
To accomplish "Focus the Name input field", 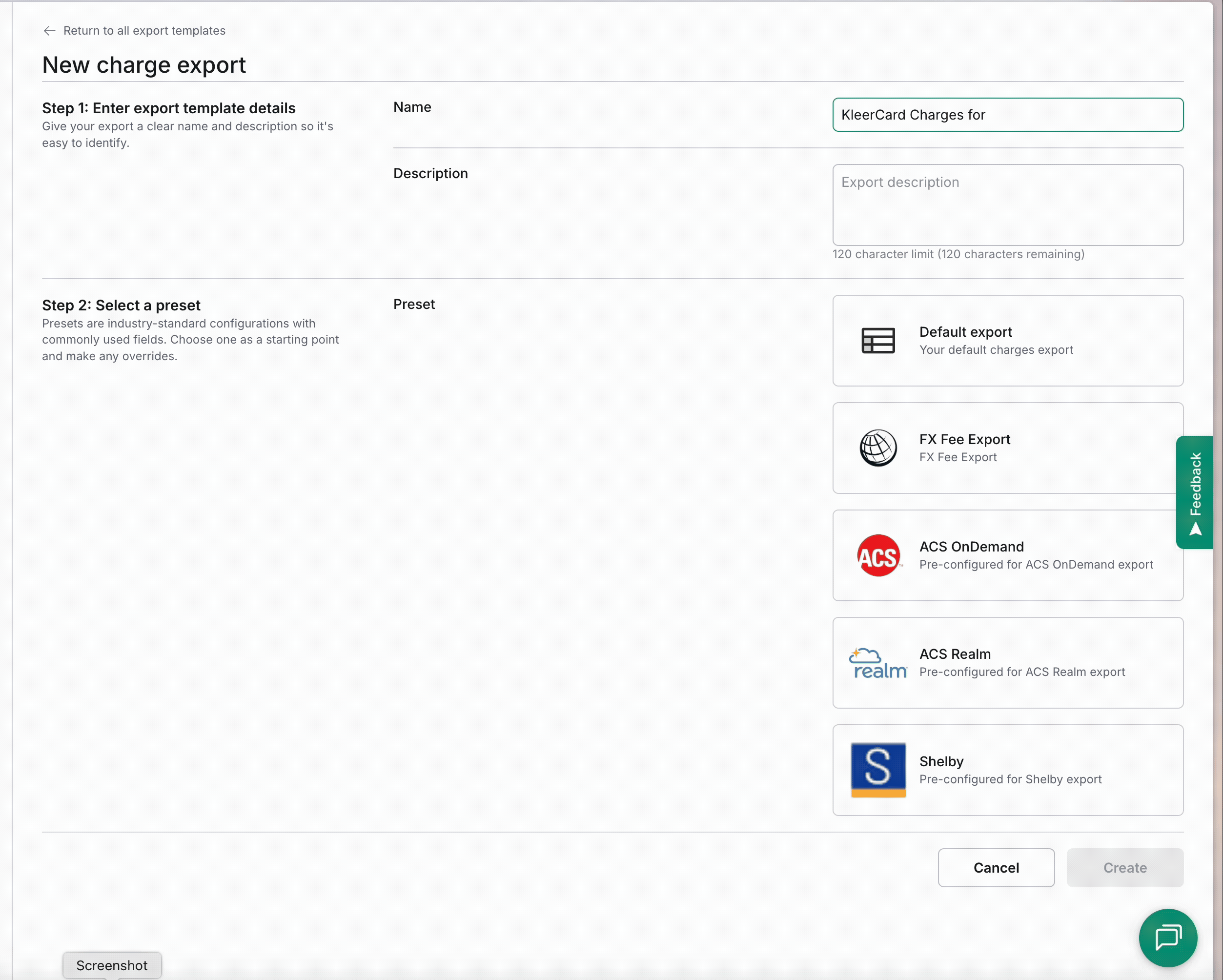I will [1007, 115].
